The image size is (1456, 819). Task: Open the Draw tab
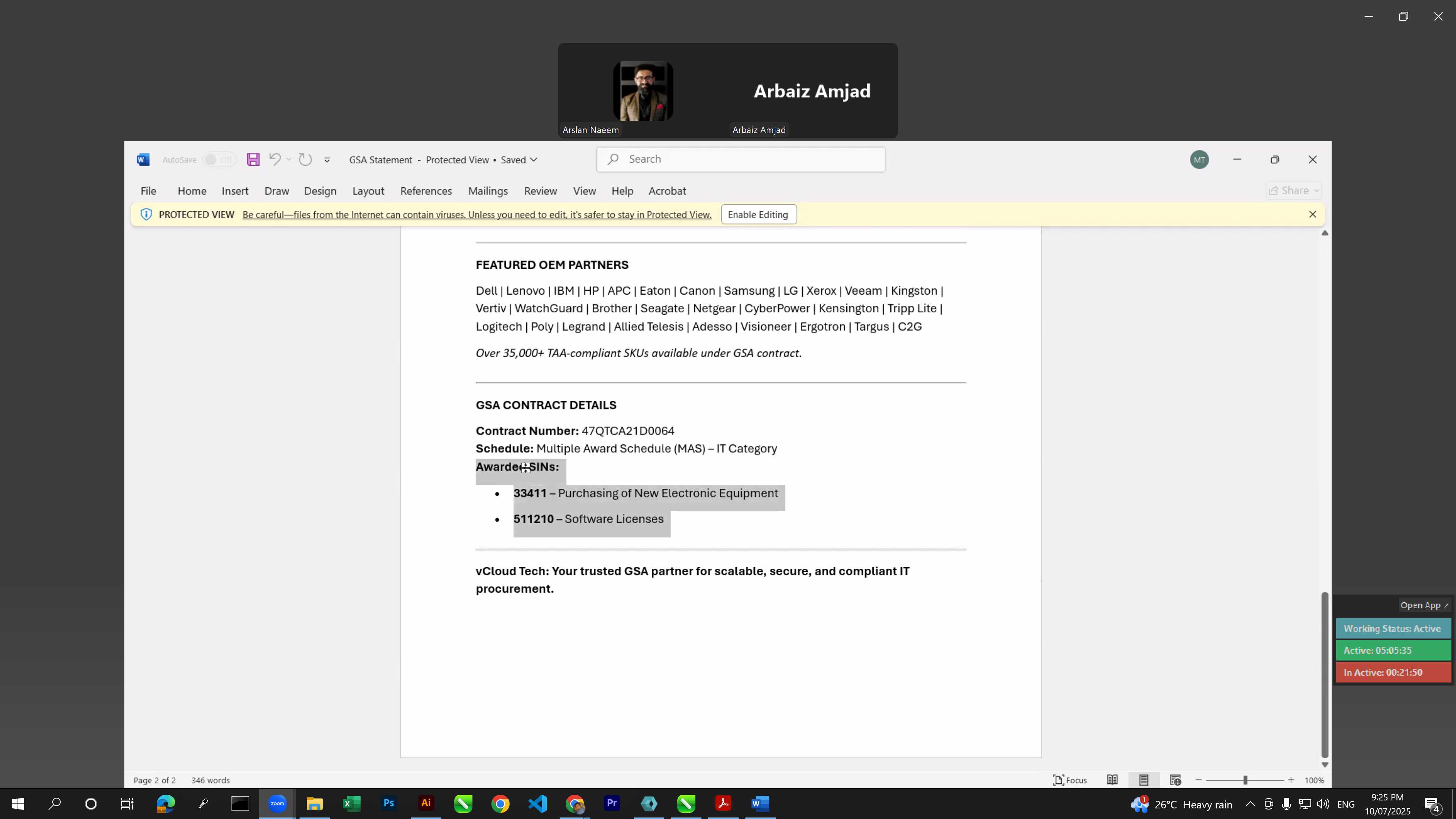point(277,191)
